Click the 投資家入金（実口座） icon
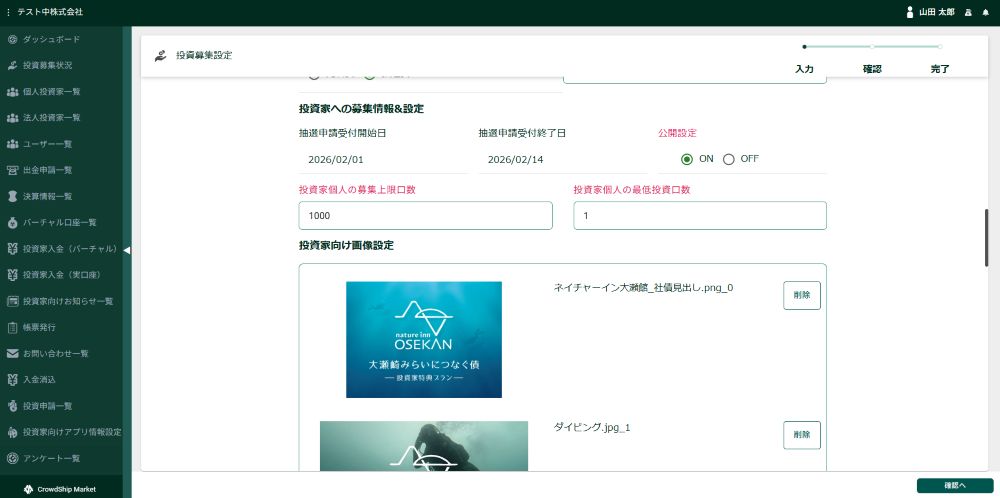1000x498 pixels. click(12, 275)
